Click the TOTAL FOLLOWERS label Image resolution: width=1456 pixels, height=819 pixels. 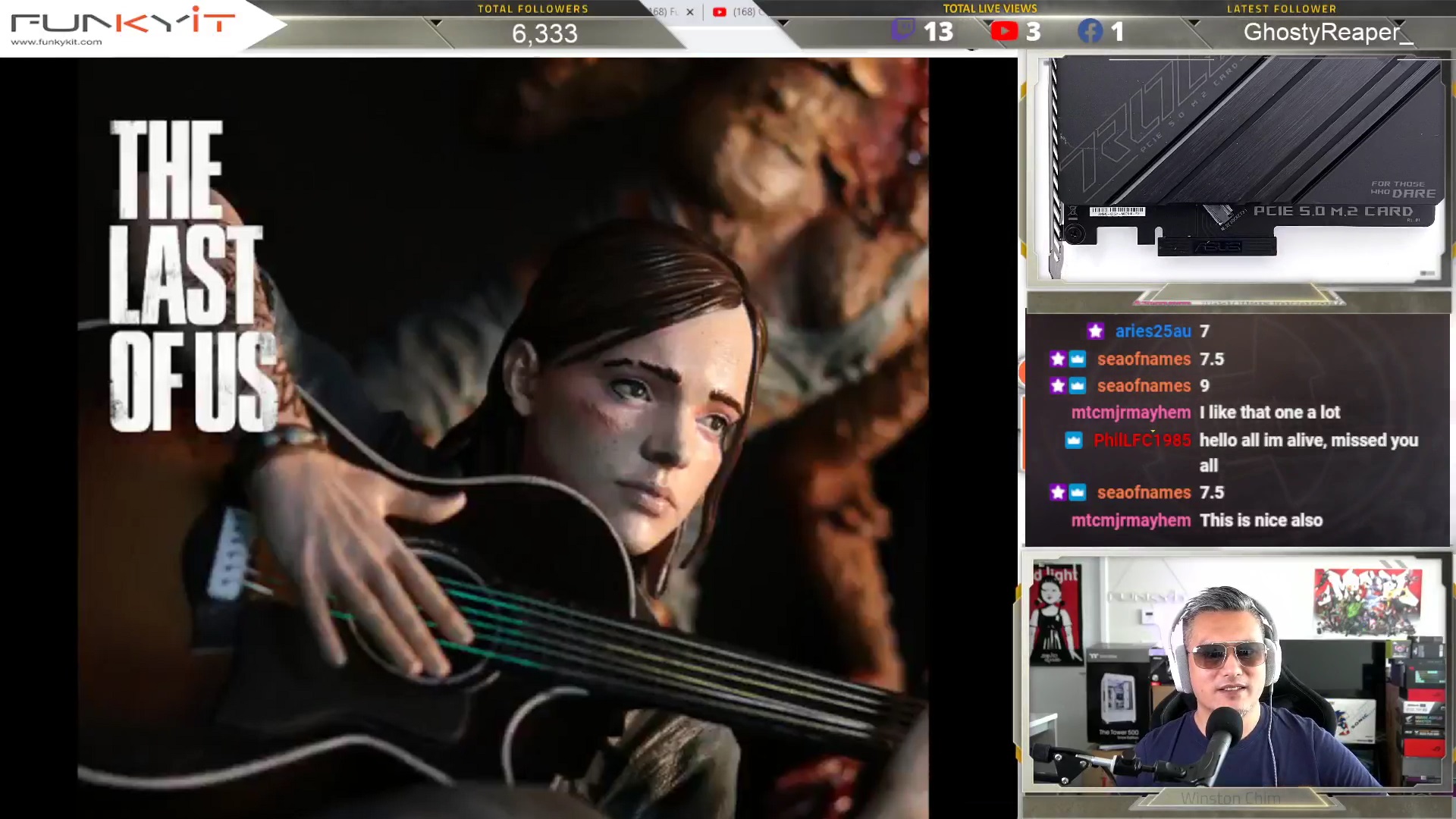[532, 9]
